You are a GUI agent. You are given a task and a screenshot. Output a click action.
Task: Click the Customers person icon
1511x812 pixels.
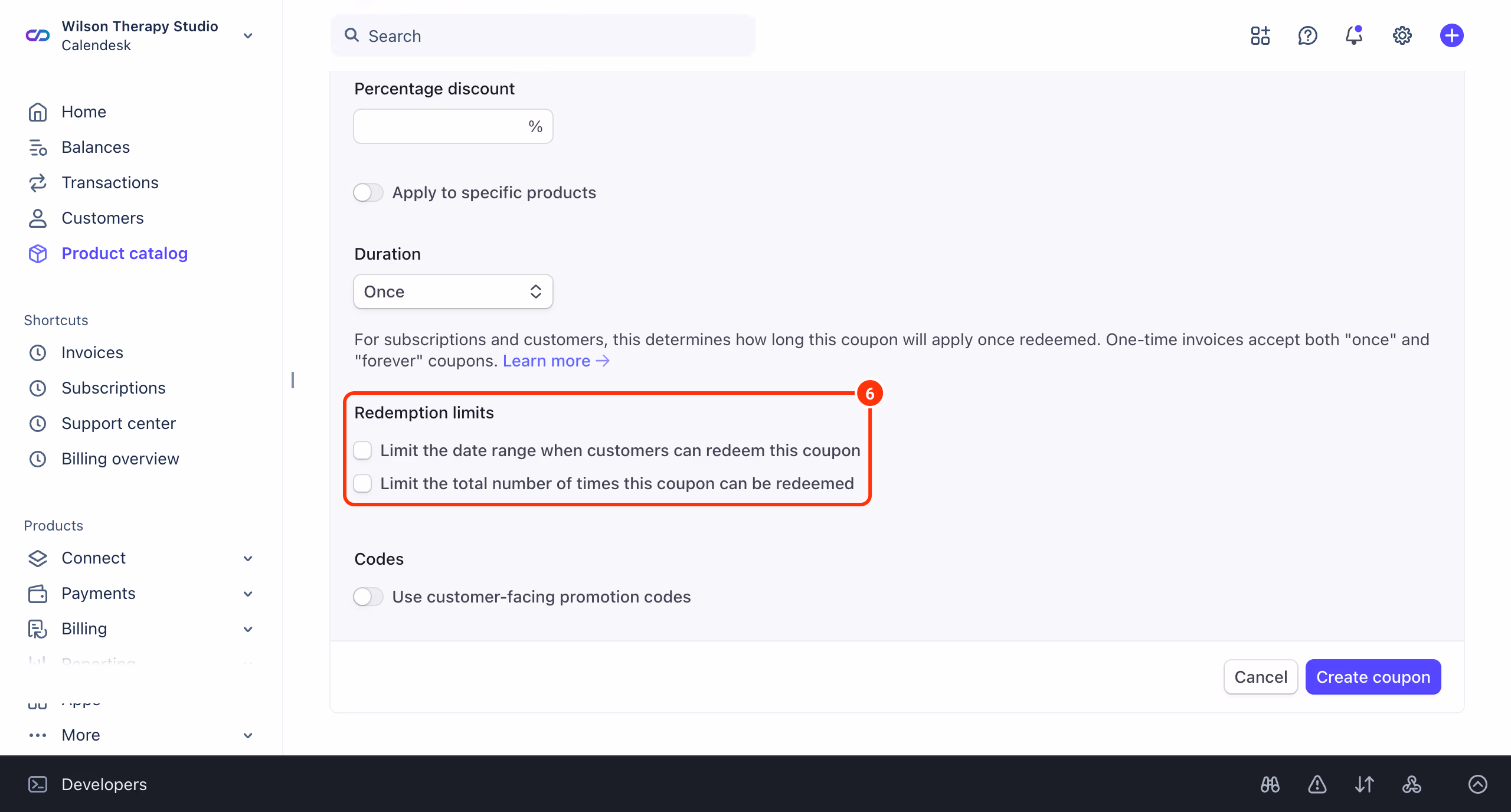pos(38,218)
